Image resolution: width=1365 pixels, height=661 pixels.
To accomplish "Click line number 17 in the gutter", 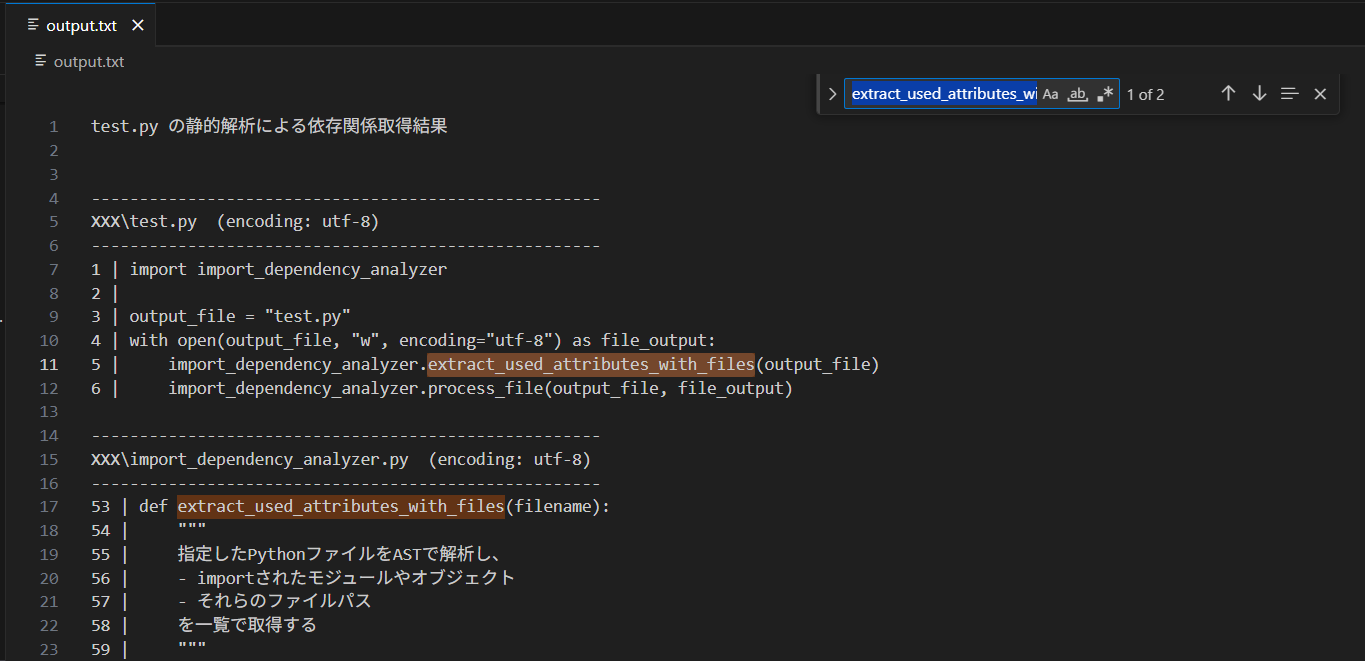I will pyautogui.click(x=49, y=506).
